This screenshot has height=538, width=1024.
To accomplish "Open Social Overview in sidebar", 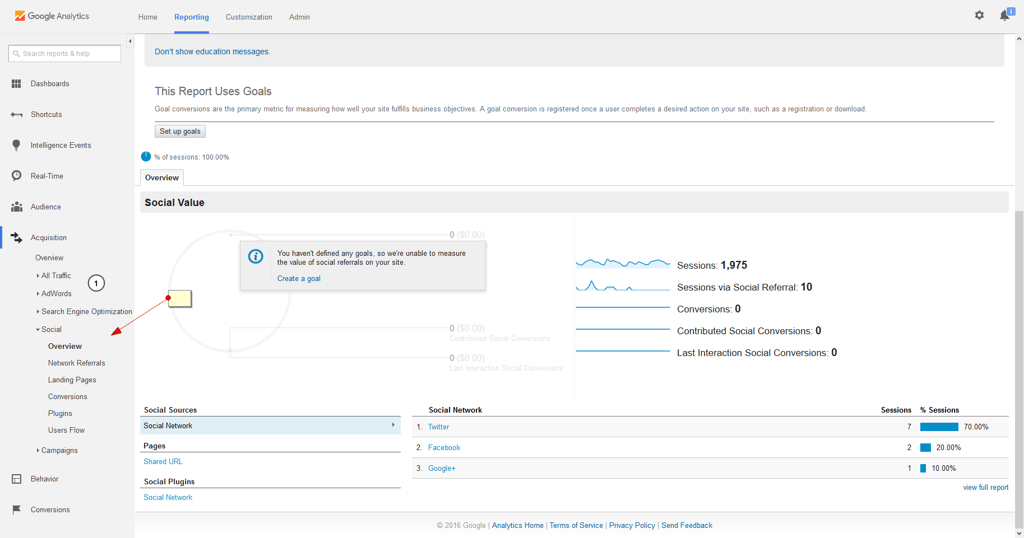I will pyautogui.click(x=65, y=346).
